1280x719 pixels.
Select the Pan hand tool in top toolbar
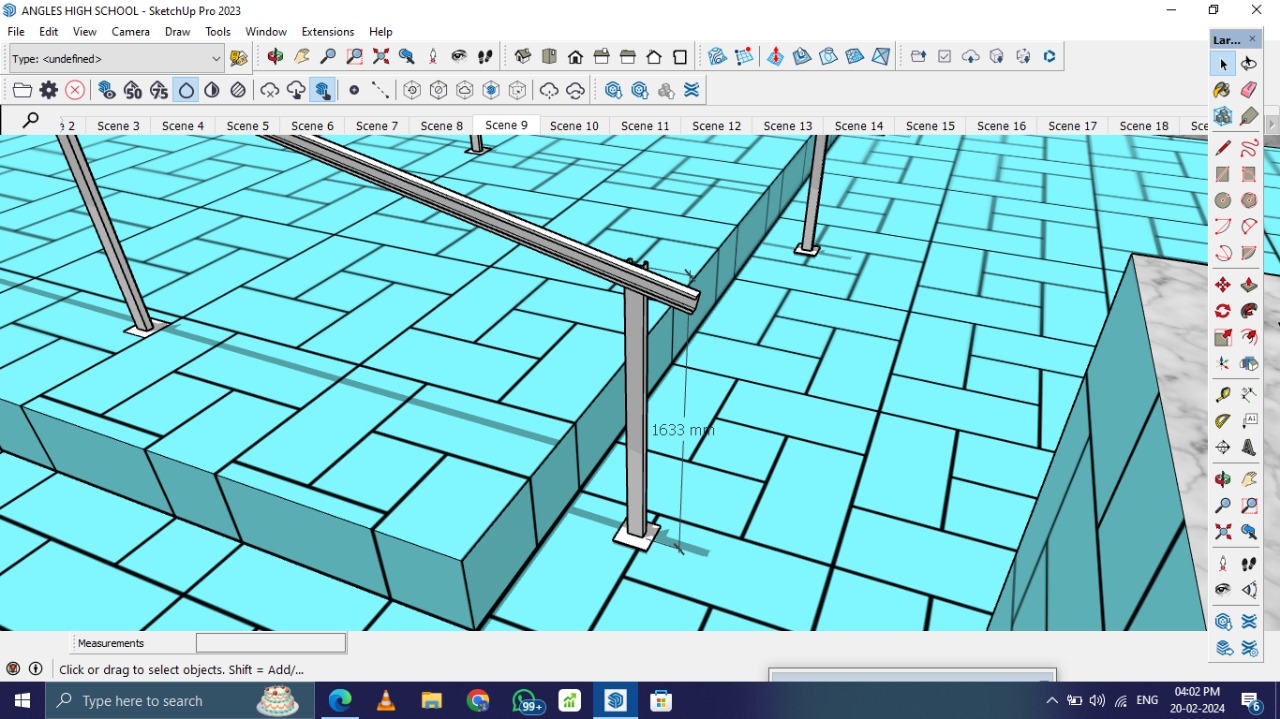pos(301,57)
